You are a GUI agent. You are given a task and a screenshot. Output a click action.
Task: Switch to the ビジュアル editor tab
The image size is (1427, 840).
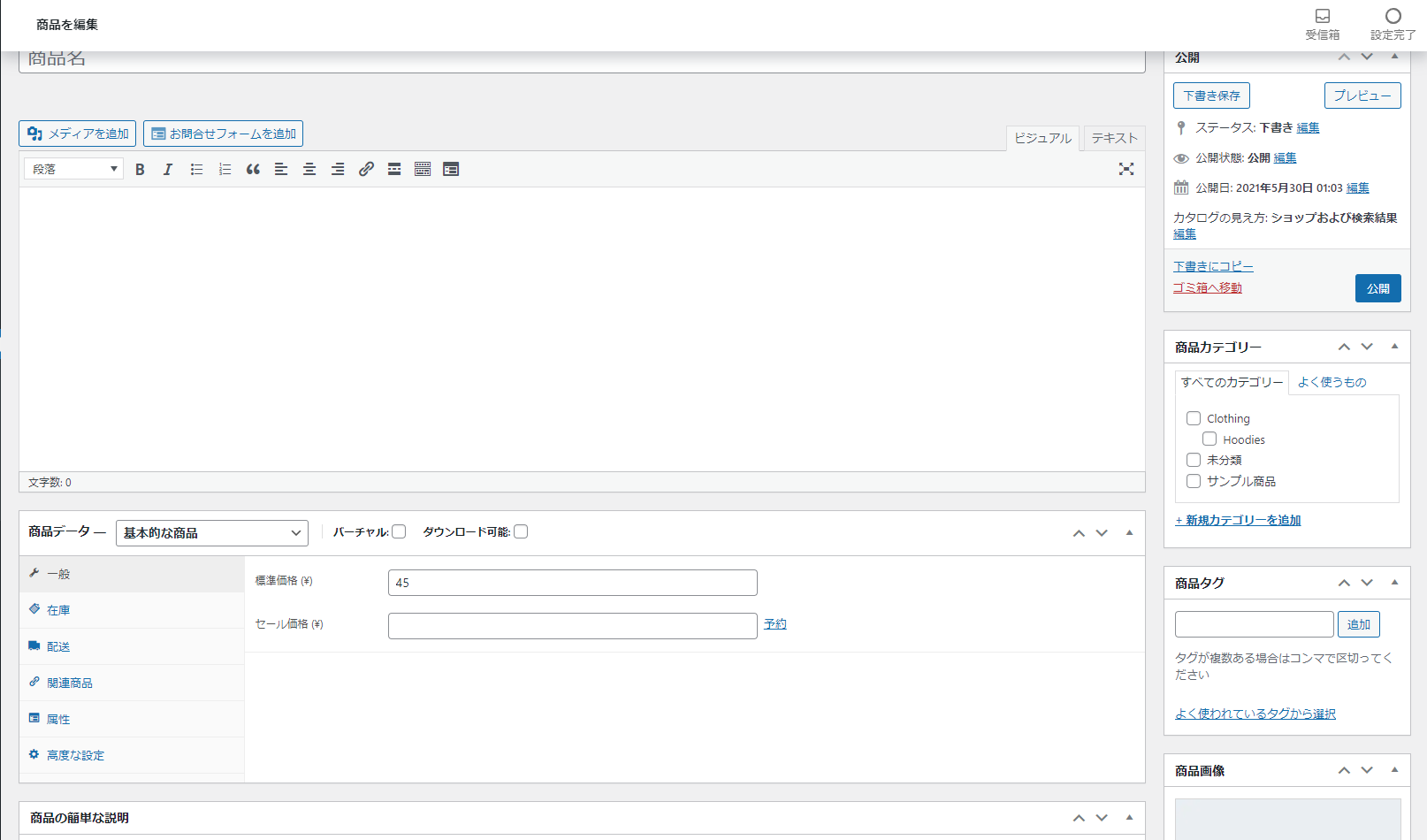[1042, 138]
